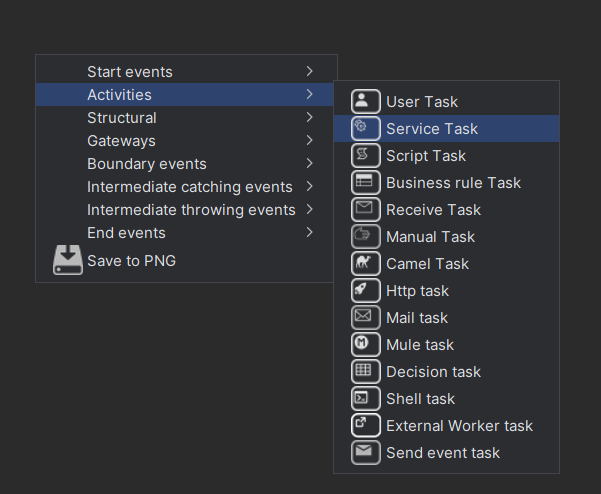Click the Business rule Task table icon

[366, 182]
